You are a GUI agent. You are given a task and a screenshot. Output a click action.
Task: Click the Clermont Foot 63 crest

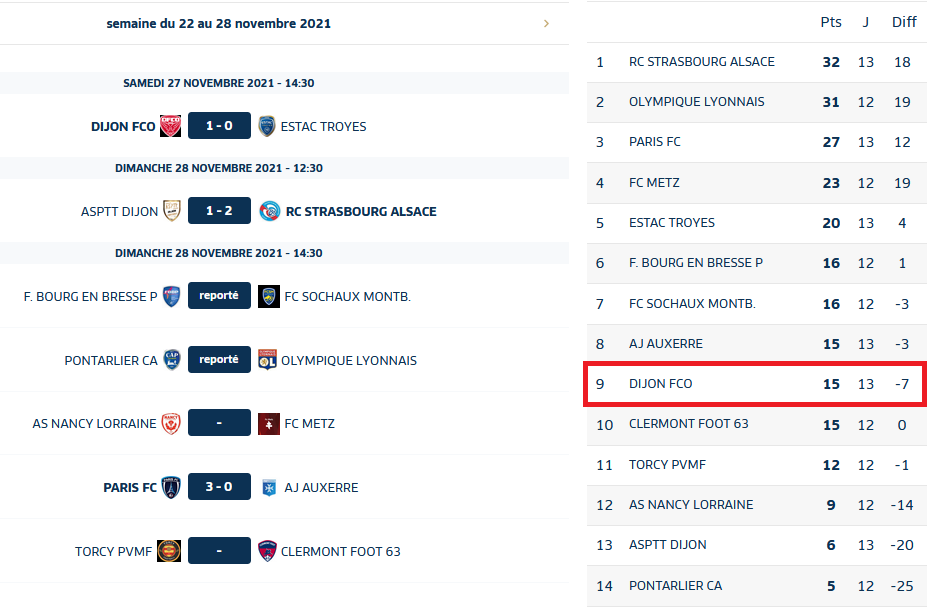(267, 551)
